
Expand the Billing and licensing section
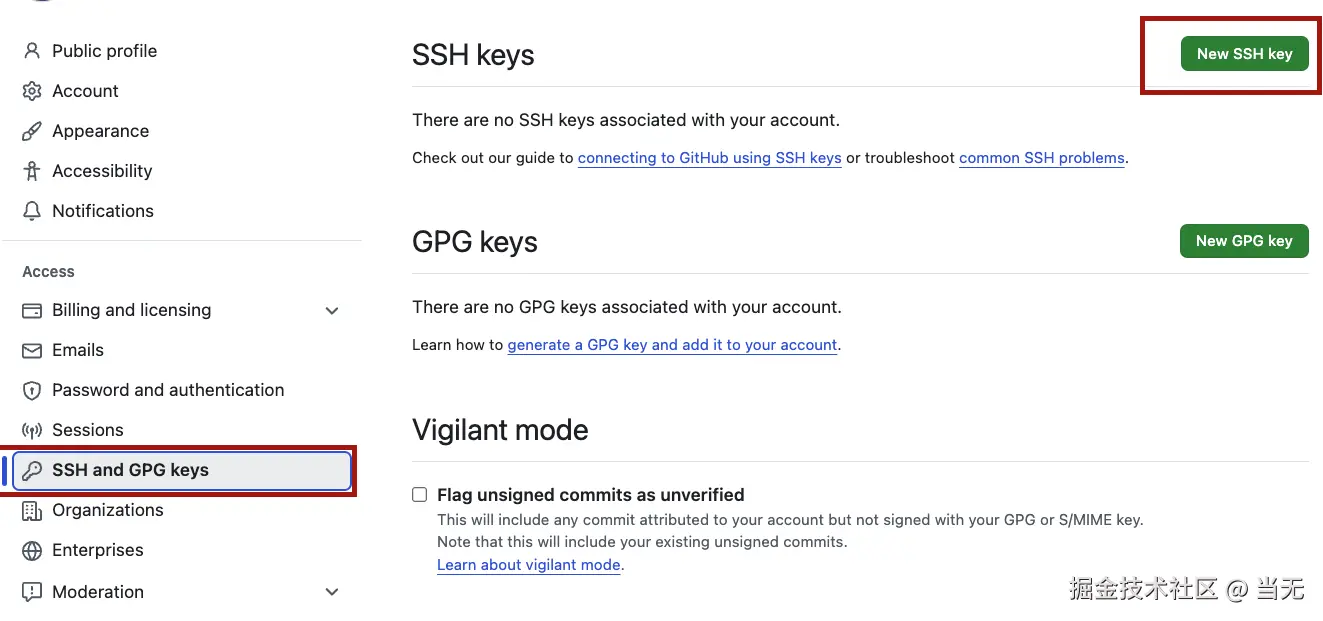point(332,310)
